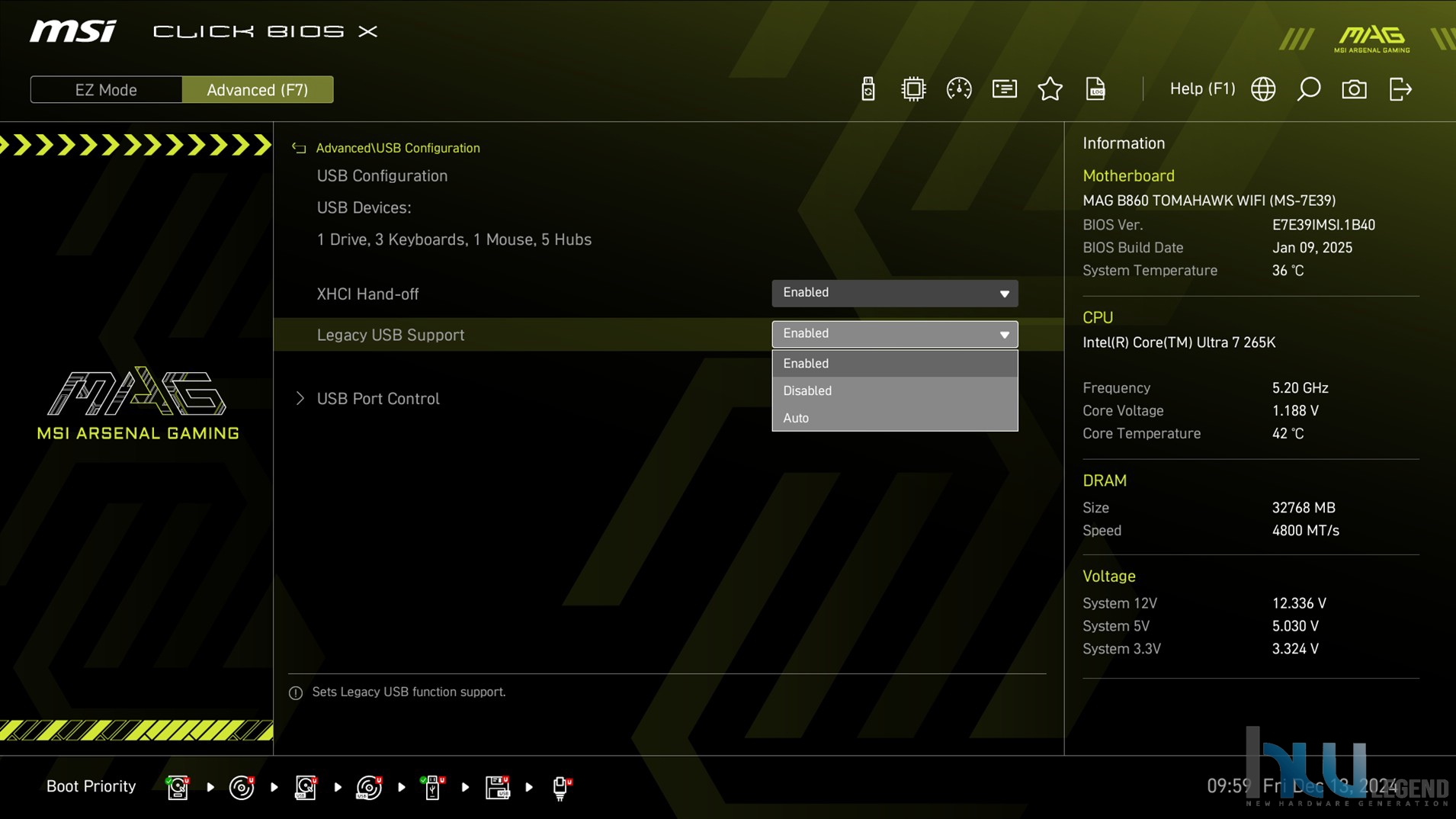Collapse the Legacy USB Support dropdown
1456x819 pixels.
click(x=894, y=334)
